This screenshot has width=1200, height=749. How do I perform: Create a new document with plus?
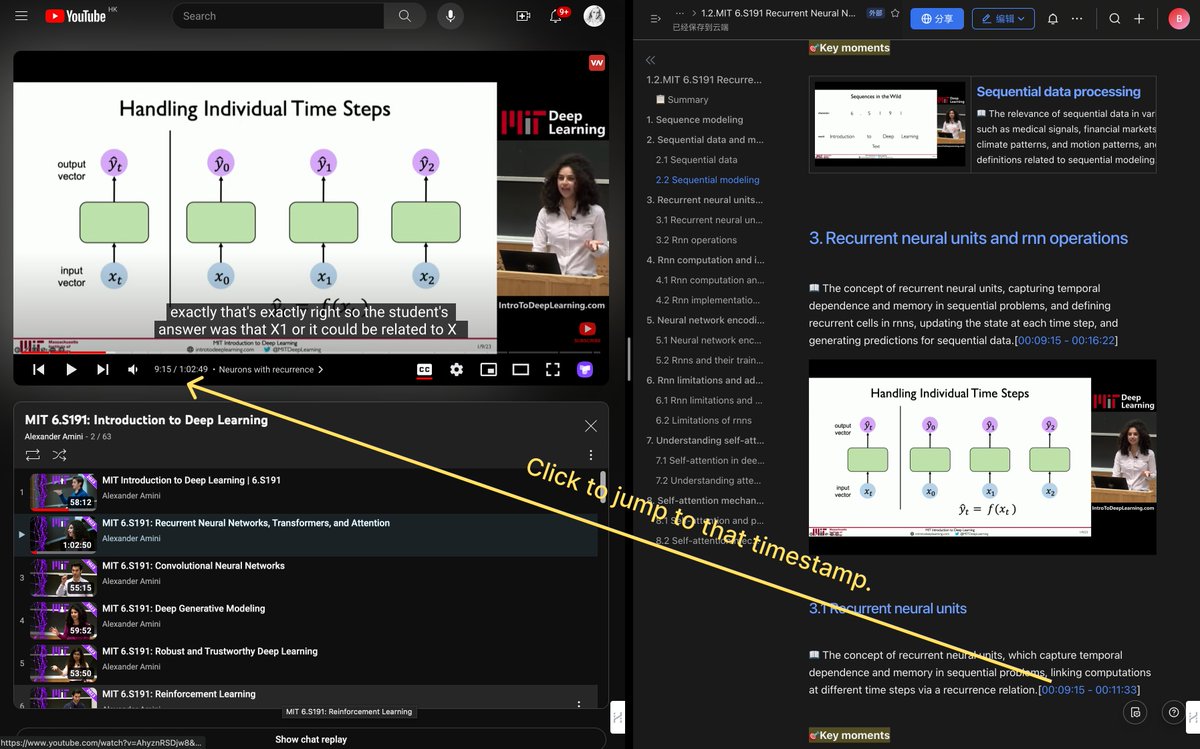[1139, 18]
